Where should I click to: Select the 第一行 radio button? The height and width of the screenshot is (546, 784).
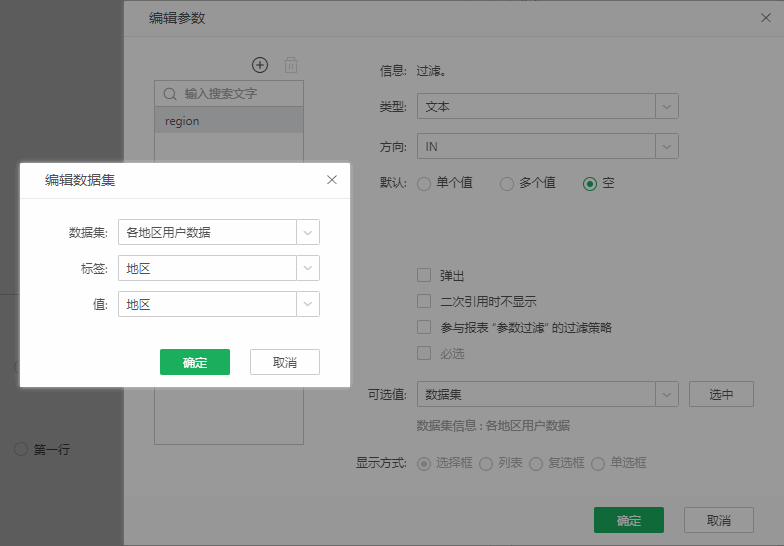pos(21,449)
